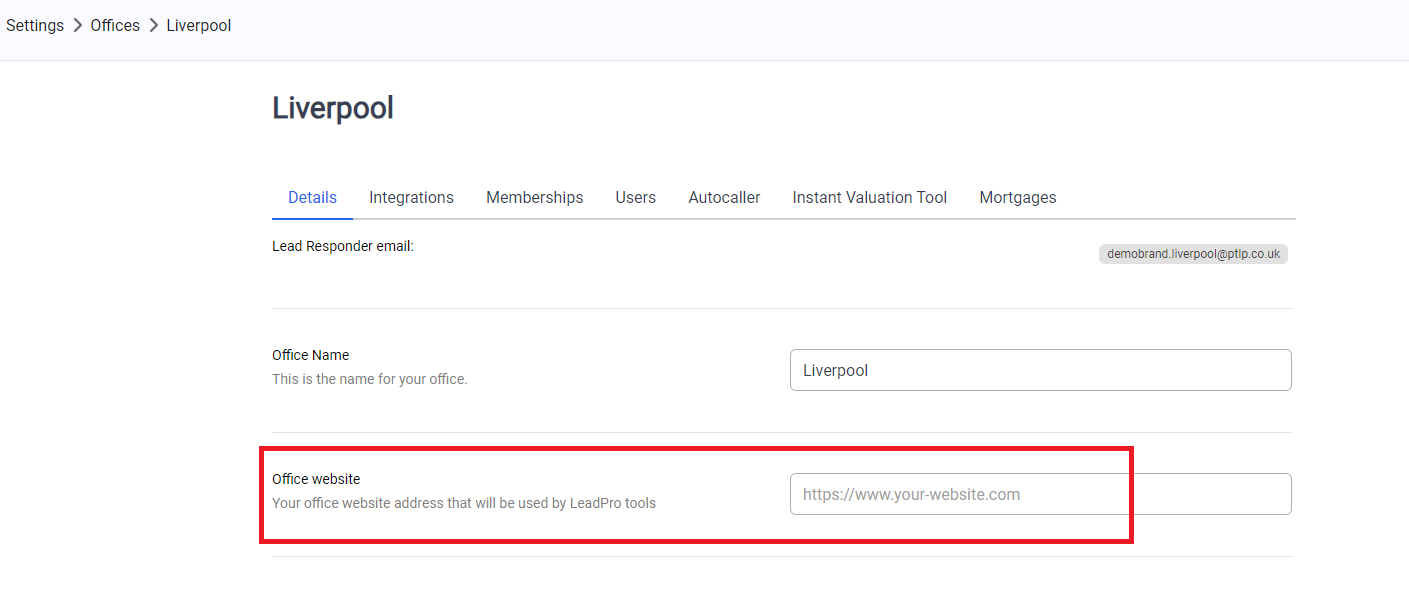Screen dimensions: 1409x591
Task: Go to Settings in the breadcrumb
Action: 35,26
